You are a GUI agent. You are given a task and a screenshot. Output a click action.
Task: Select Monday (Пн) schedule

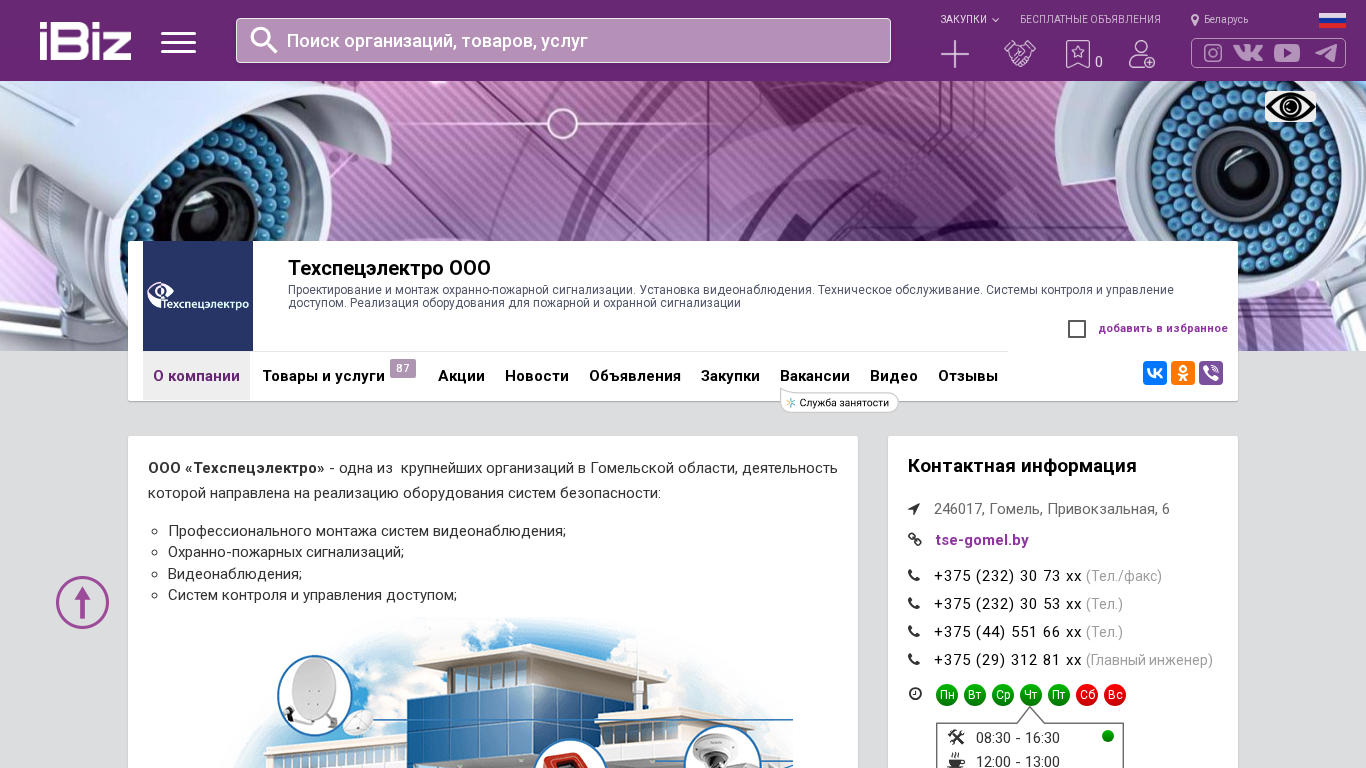coord(947,695)
